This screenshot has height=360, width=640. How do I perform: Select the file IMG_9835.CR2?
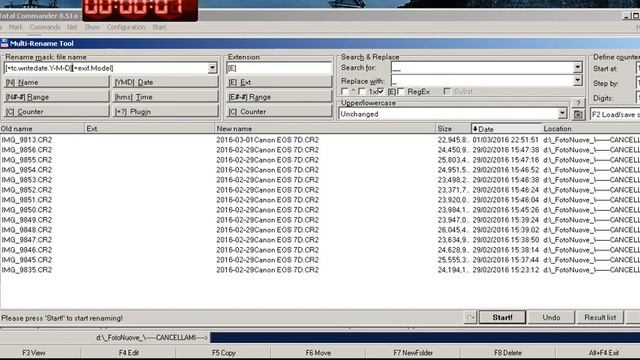(27, 270)
